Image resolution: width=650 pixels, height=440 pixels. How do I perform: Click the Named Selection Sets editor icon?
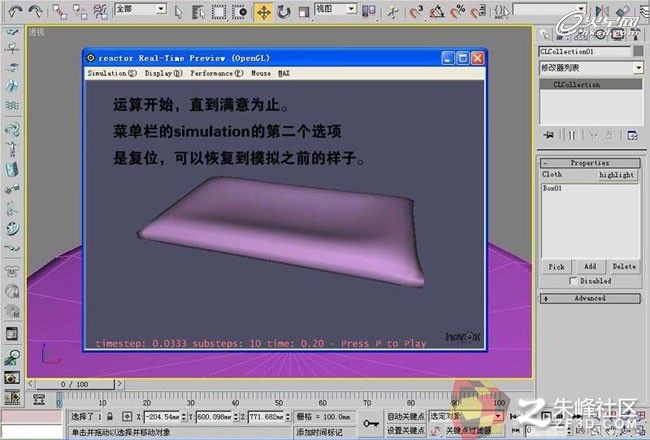pyautogui.click(x=502, y=12)
